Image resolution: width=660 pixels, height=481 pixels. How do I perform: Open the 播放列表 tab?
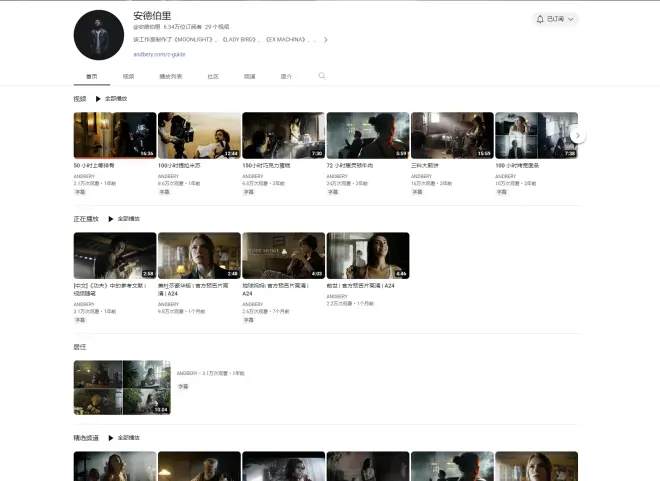(x=171, y=76)
